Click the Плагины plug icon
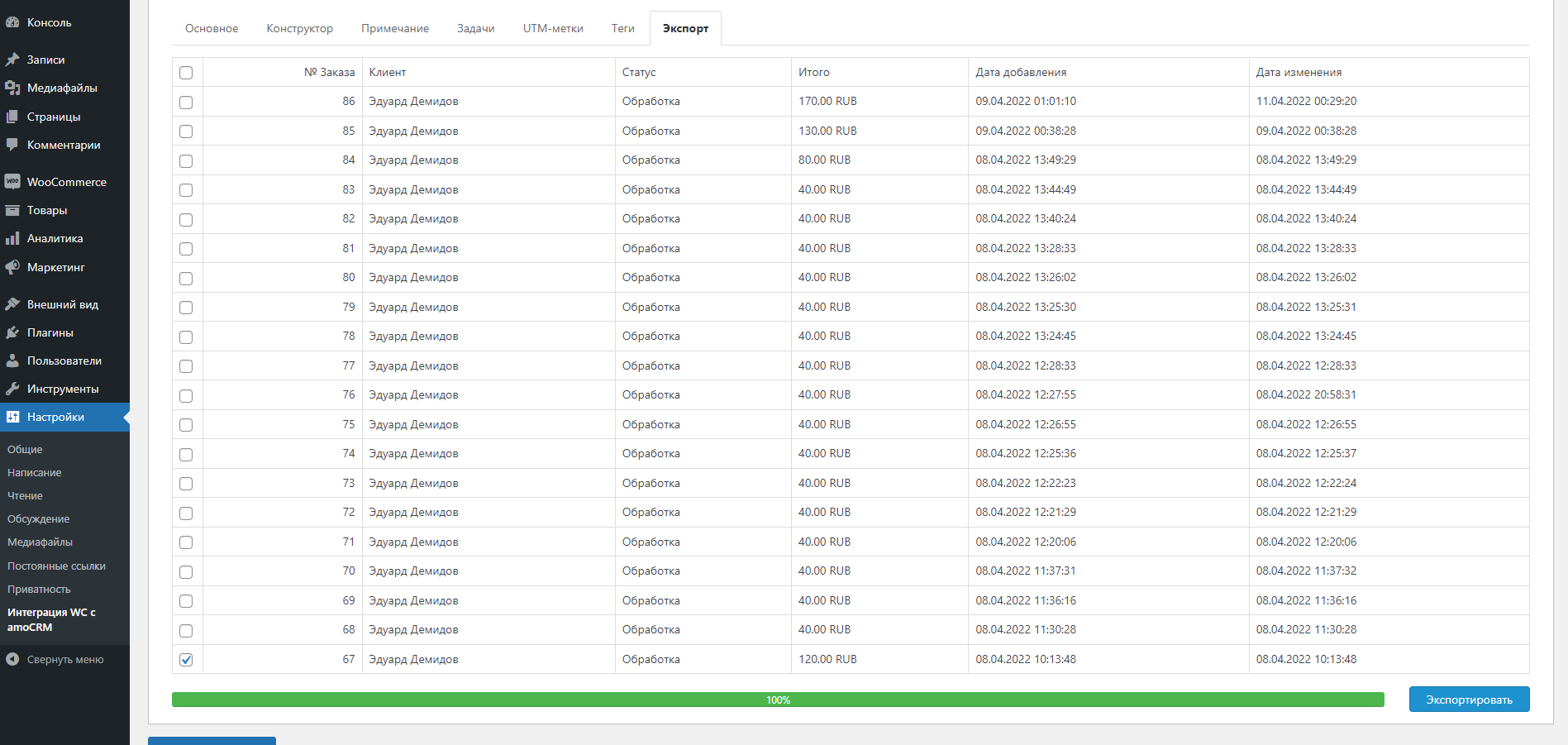This screenshot has width=1568, height=745. [x=12, y=332]
